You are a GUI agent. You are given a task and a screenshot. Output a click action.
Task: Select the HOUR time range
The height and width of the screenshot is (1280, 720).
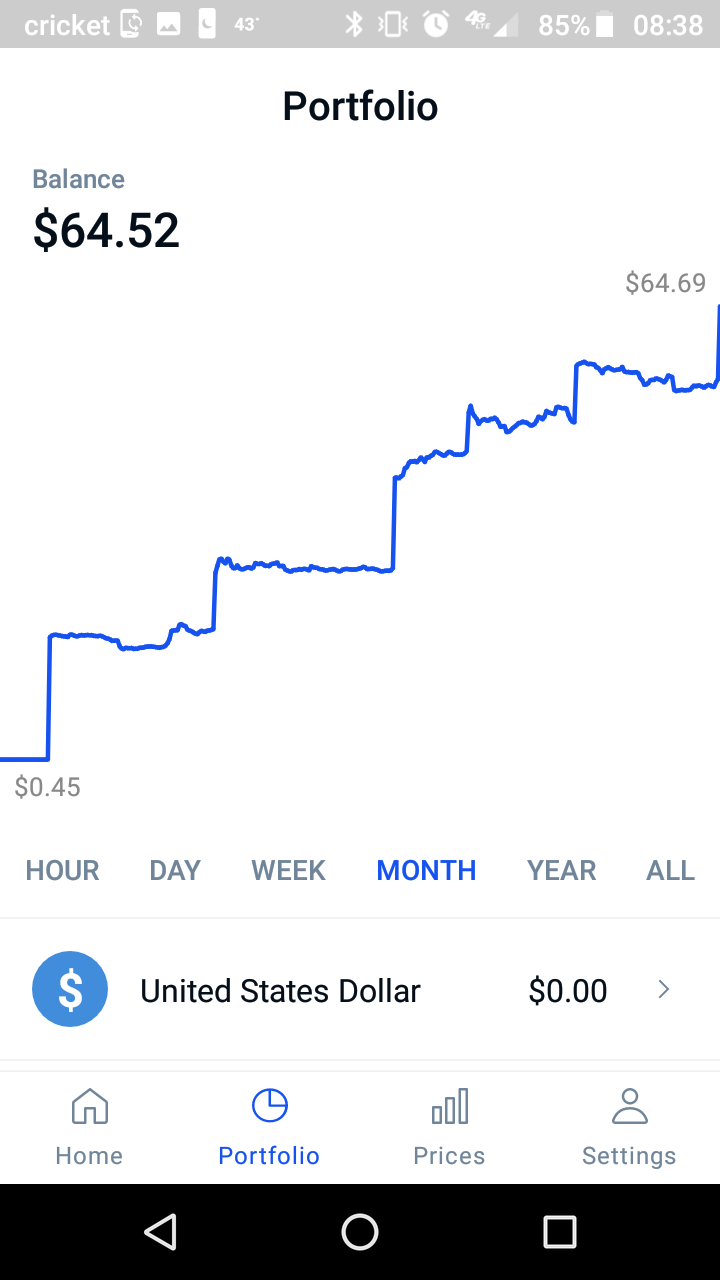pos(62,870)
